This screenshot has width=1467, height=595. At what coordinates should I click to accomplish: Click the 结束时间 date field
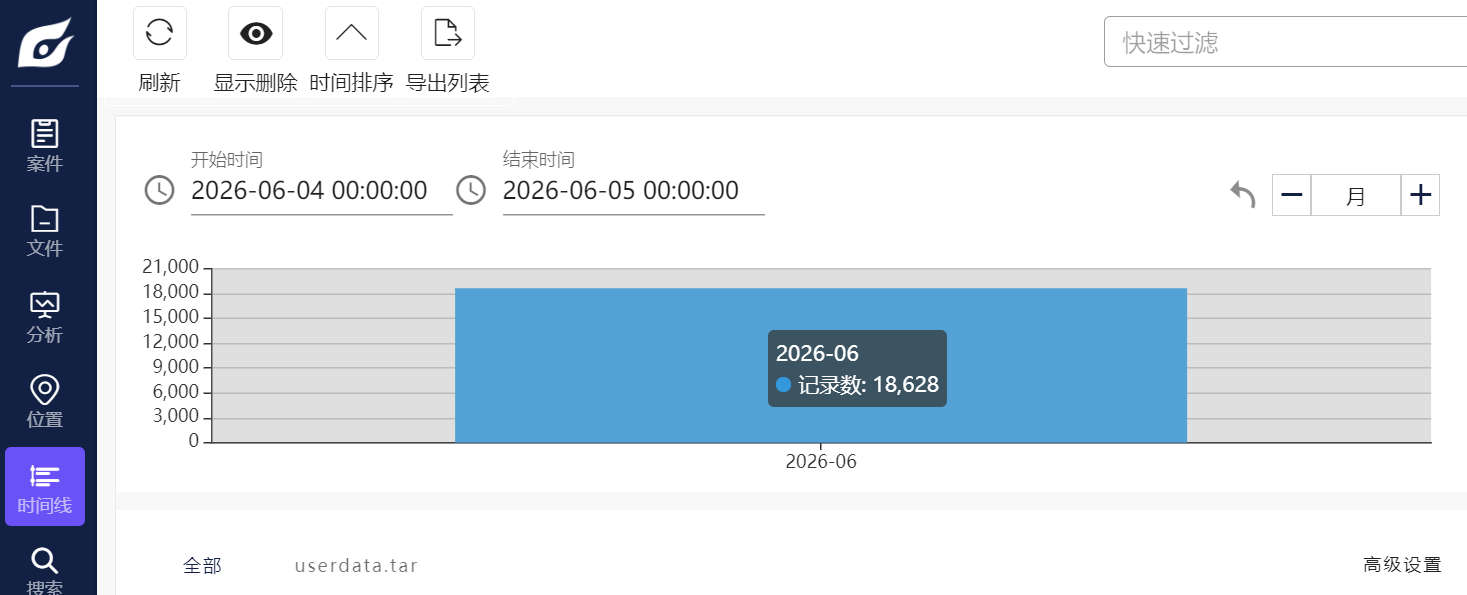click(633, 191)
